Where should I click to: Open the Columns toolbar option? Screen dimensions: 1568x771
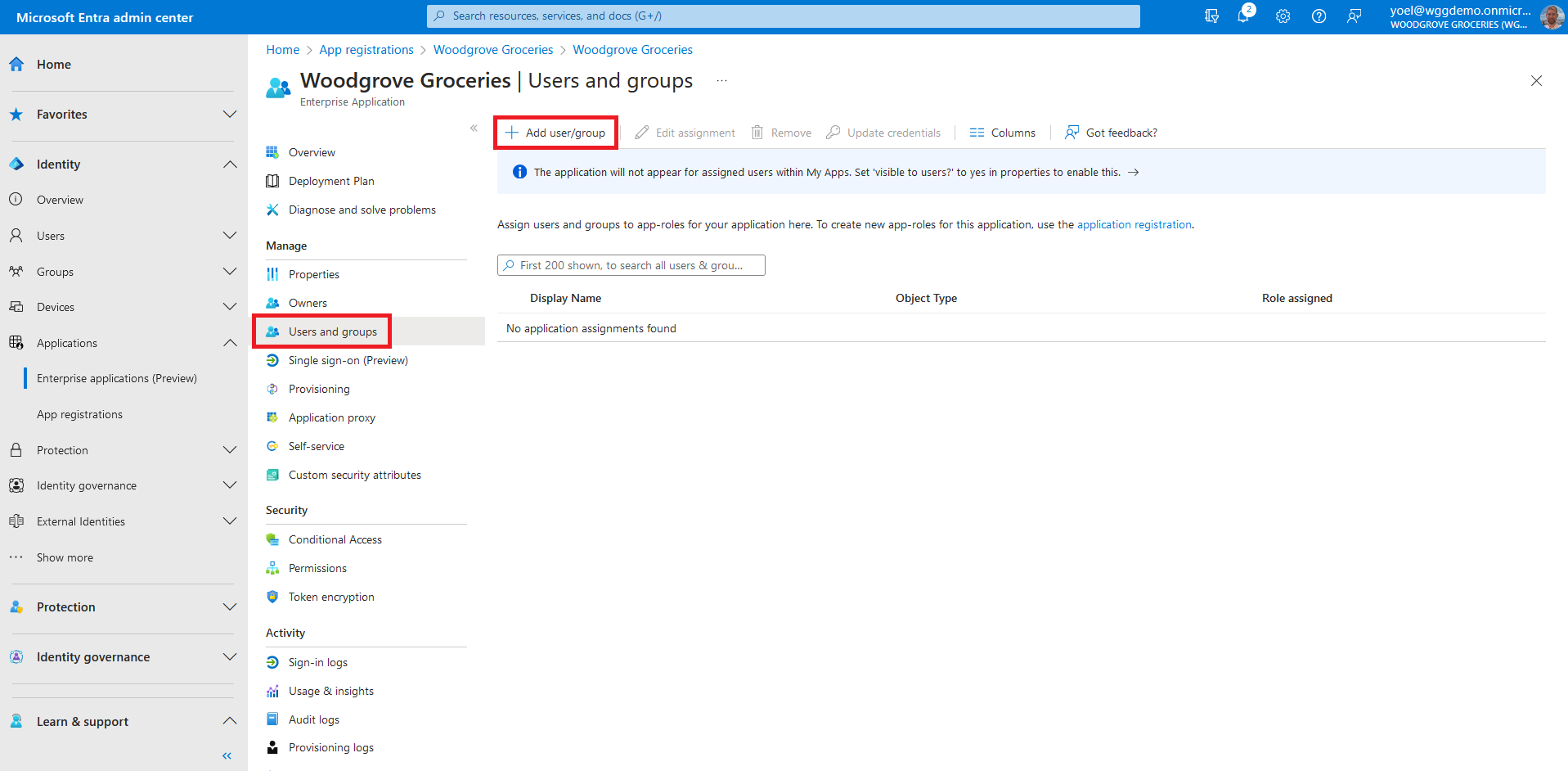tap(1003, 133)
